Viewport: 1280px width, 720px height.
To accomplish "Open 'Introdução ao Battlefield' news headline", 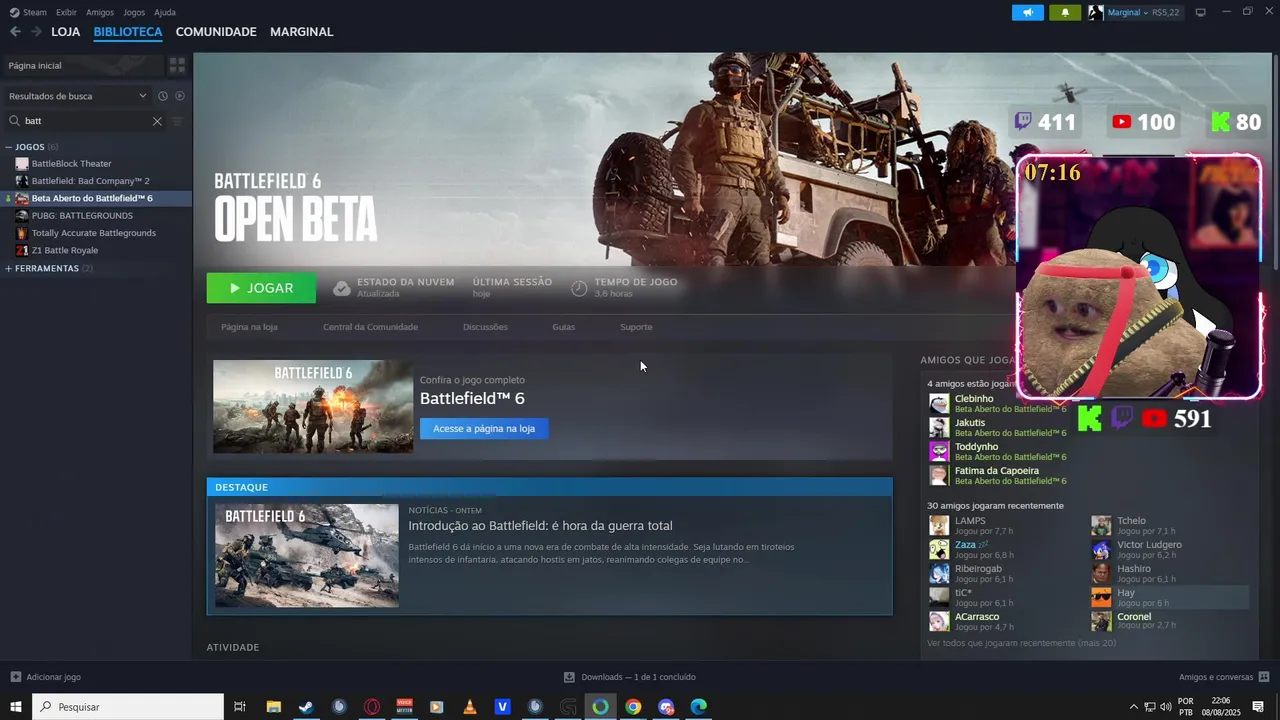I will 540,526.
